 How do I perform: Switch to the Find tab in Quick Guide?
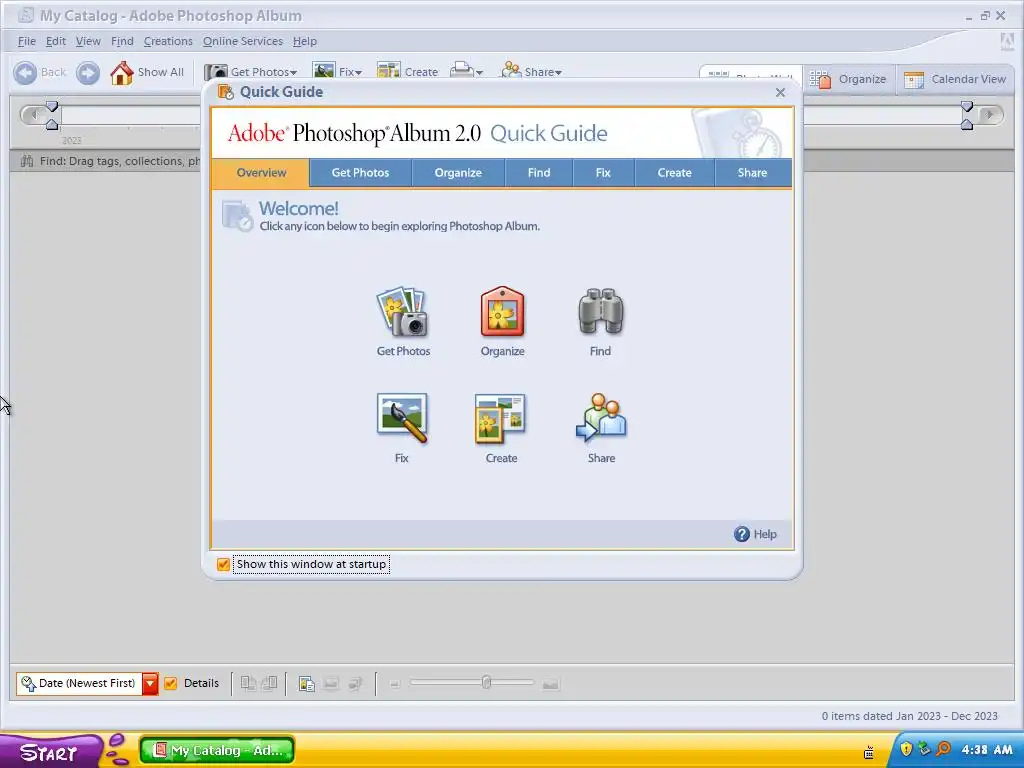pyautogui.click(x=539, y=173)
